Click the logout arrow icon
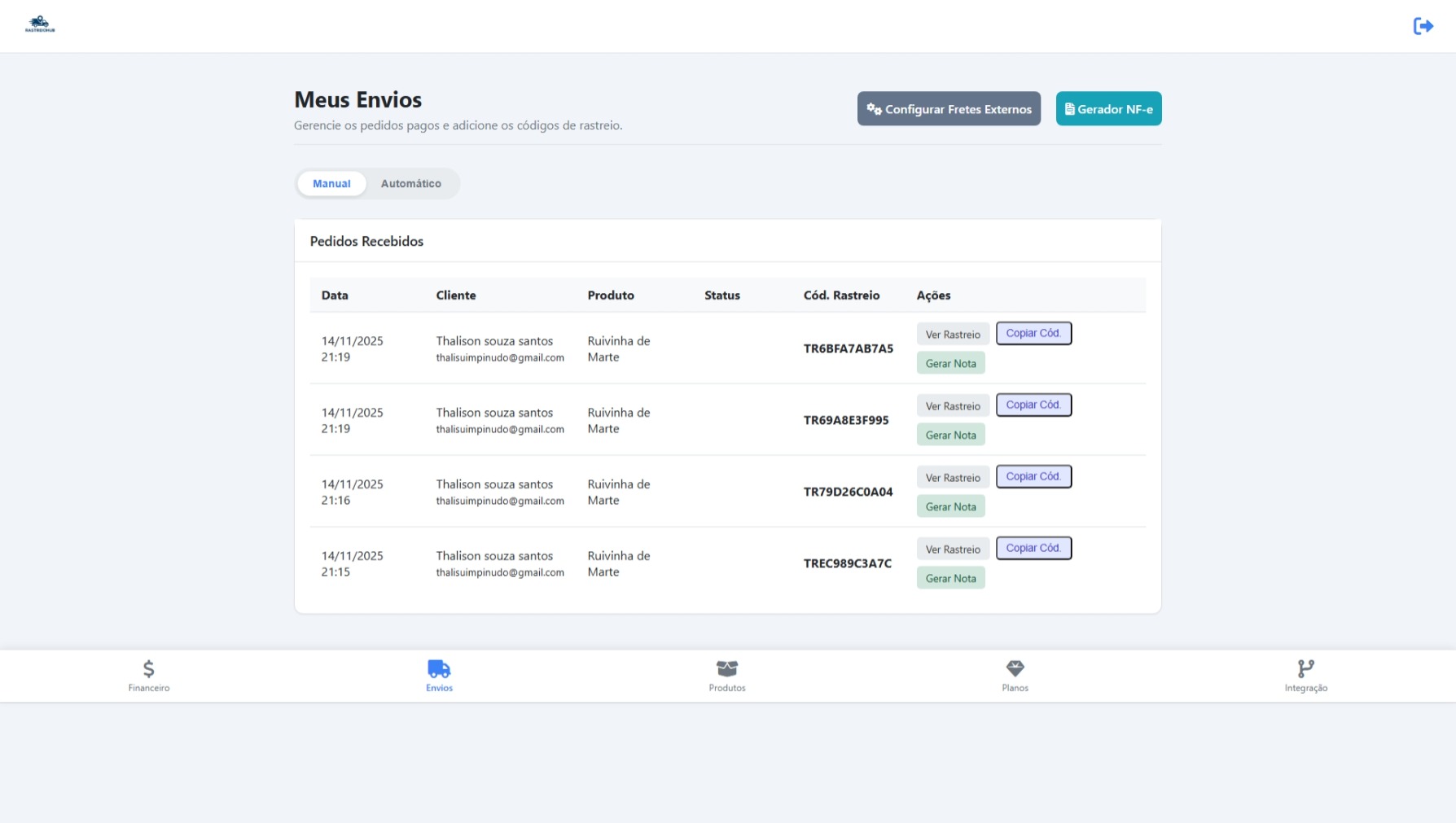The height and width of the screenshot is (823, 1456). (1423, 26)
